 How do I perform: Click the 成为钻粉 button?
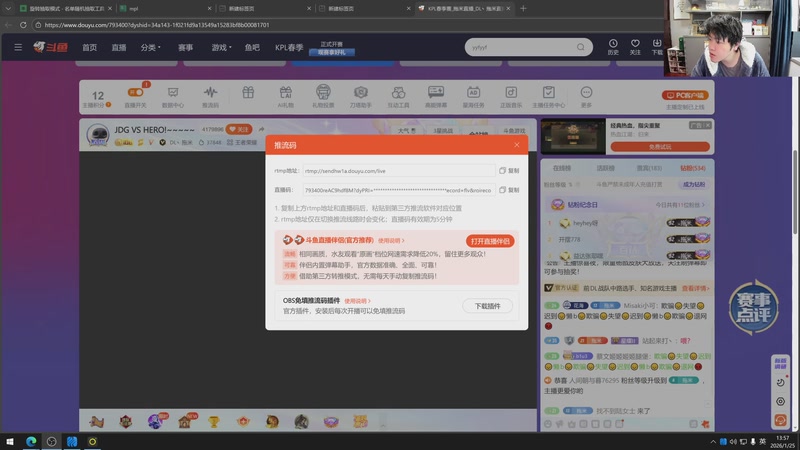(x=694, y=185)
